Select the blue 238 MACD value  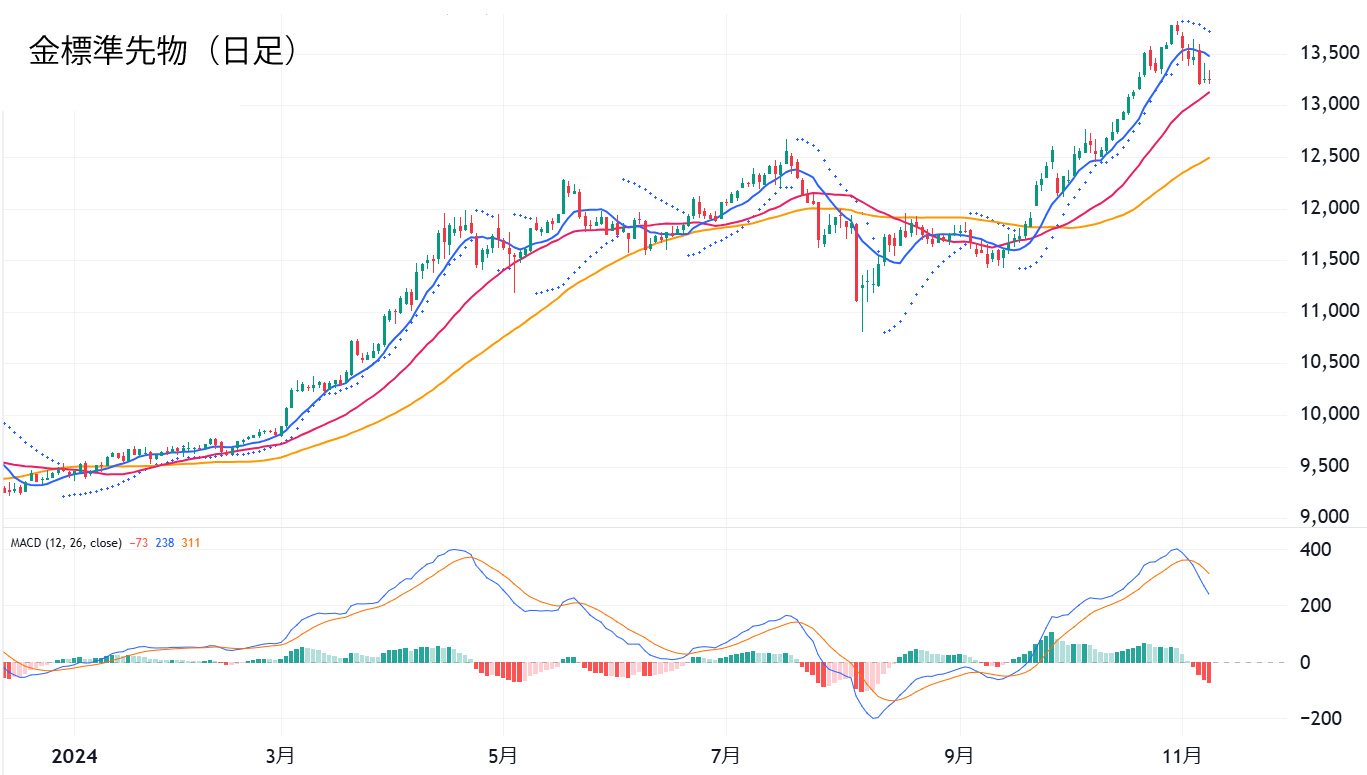pos(166,543)
